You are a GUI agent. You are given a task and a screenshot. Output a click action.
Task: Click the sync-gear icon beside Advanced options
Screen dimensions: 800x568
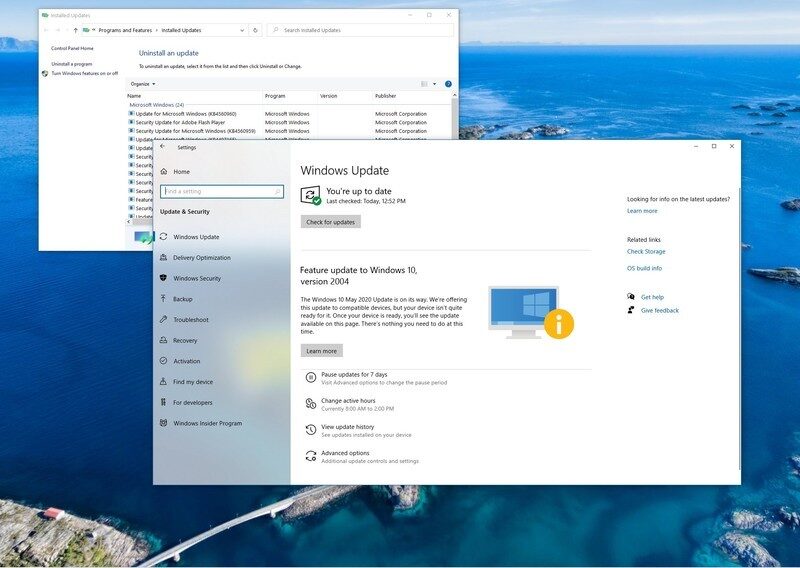[310, 456]
